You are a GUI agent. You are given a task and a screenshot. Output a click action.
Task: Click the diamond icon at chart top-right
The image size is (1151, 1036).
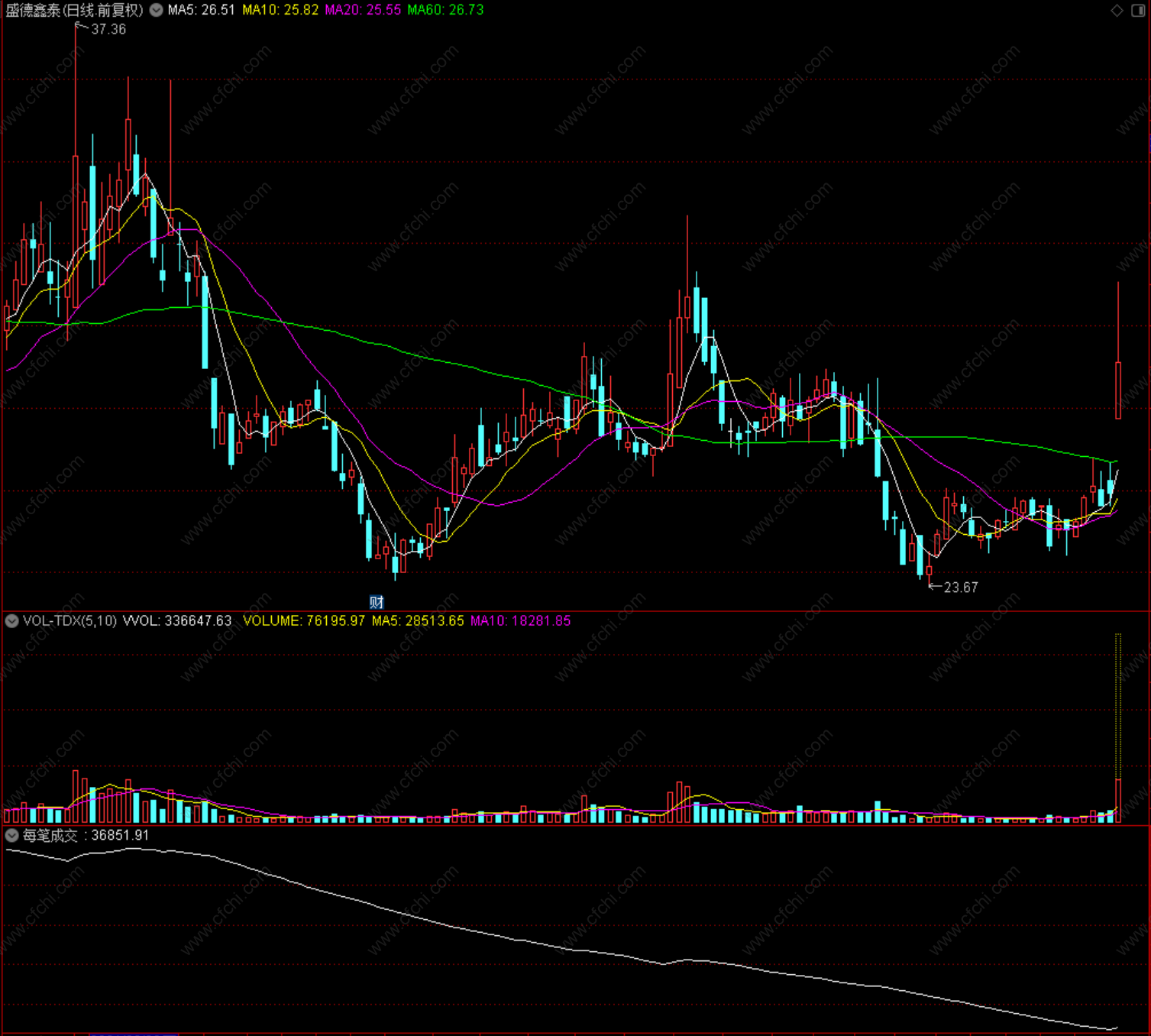tap(1117, 10)
